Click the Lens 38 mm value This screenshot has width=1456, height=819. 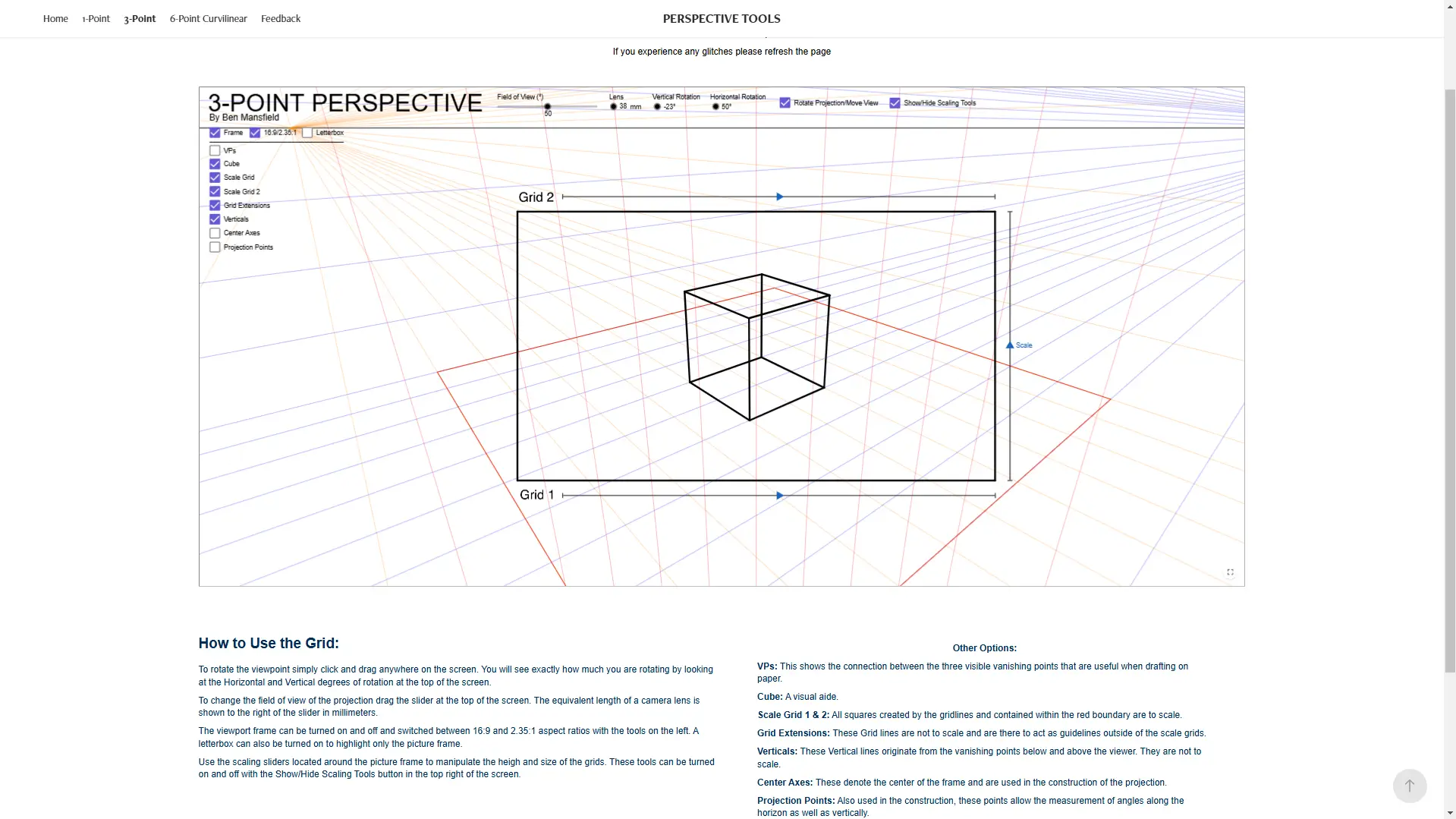pos(630,107)
